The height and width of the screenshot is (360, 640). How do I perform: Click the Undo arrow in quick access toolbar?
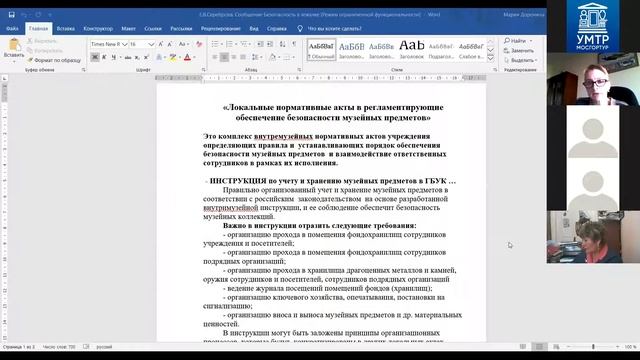point(24,15)
